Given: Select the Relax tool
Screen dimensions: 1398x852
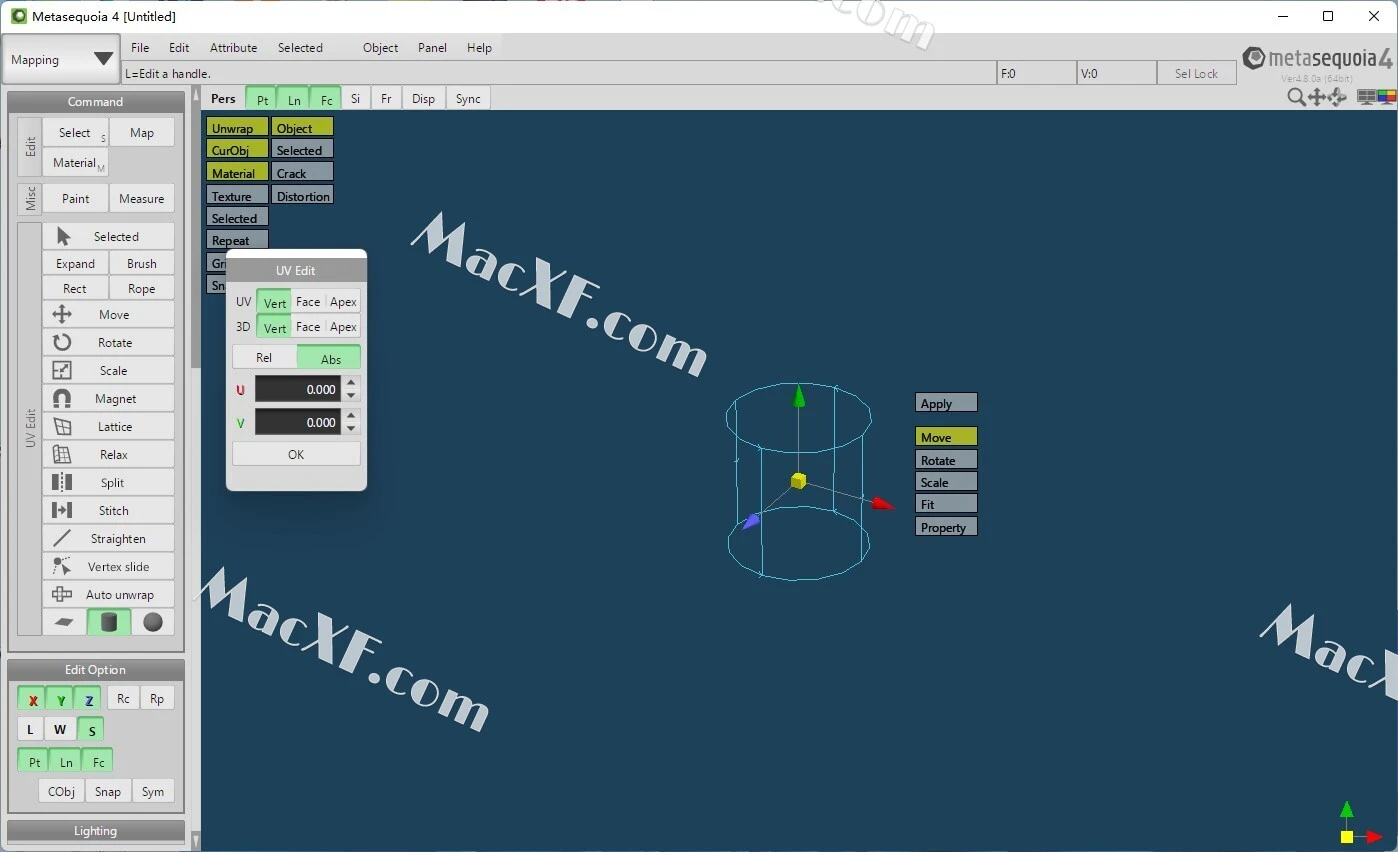Looking at the screenshot, I should (108, 454).
